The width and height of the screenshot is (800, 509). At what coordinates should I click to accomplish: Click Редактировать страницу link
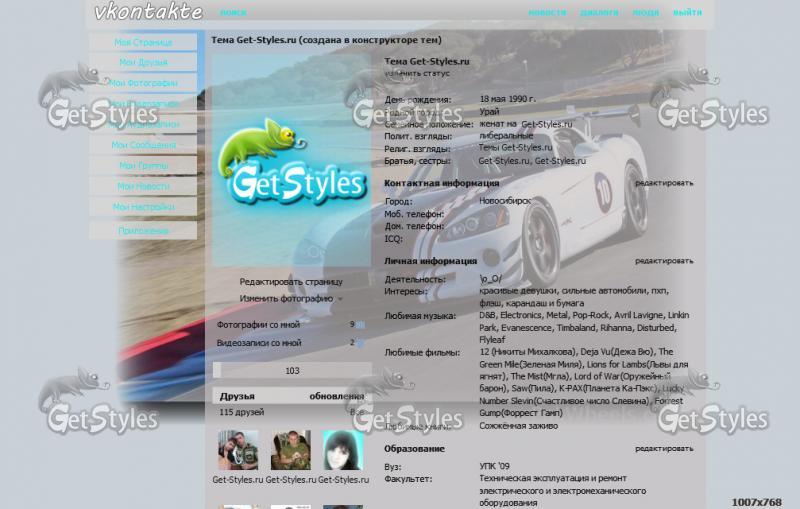pos(291,282)
